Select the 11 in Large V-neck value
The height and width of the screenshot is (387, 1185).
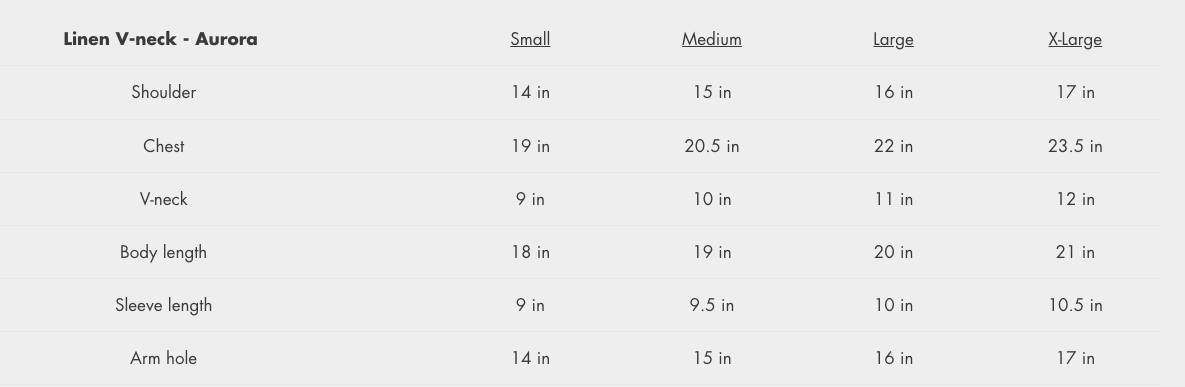(x=893, y=199)
